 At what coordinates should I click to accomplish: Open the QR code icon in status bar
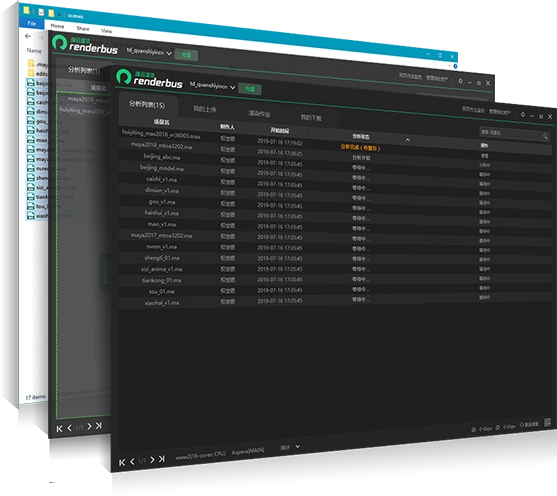pos(547,422)
